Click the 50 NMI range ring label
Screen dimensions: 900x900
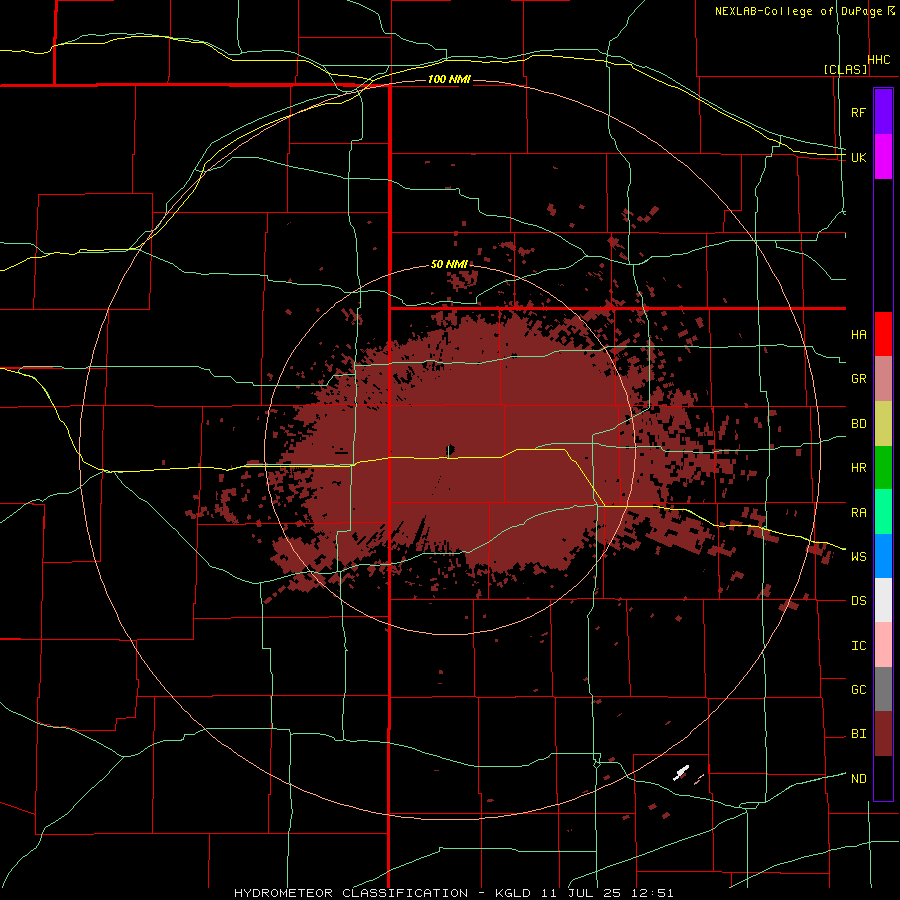pyautogui.click(x=449, y=264)
